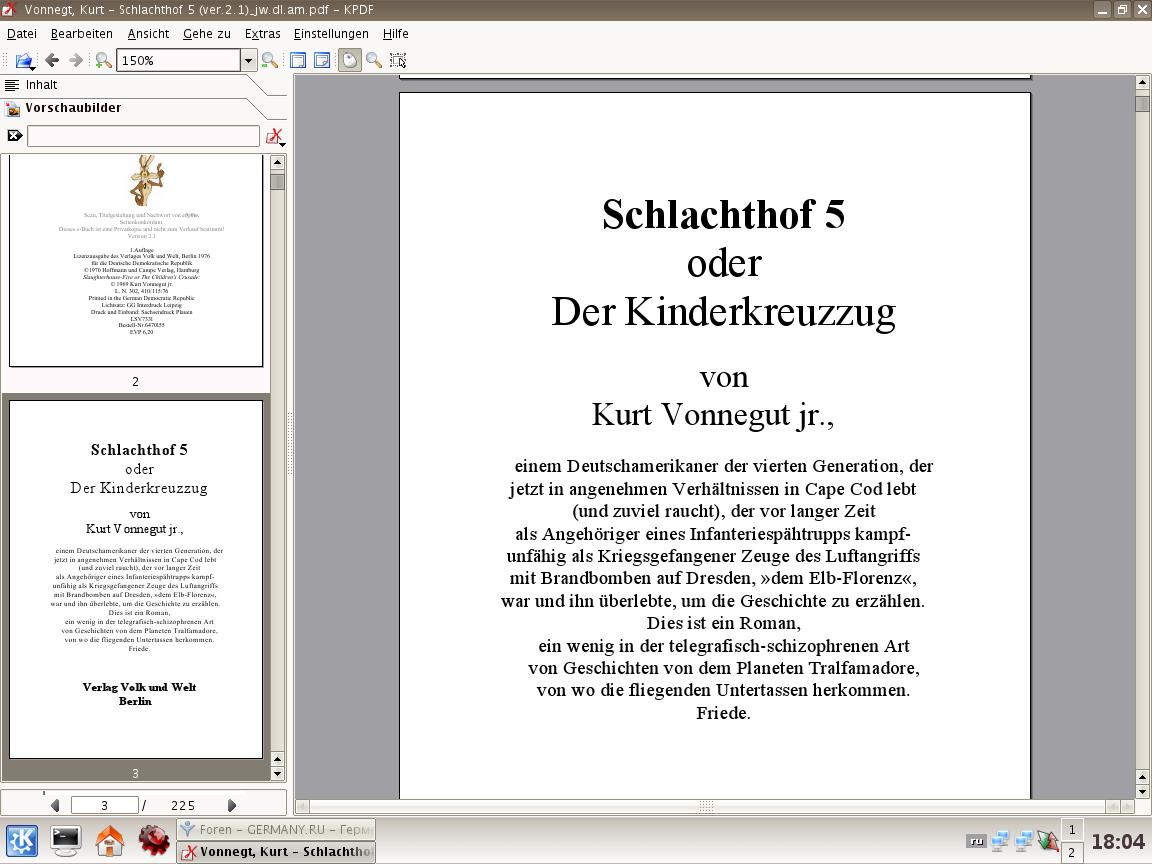Click document vertical scrollbar handle
The image size is (1152, 864).
tap(1142, 102)
